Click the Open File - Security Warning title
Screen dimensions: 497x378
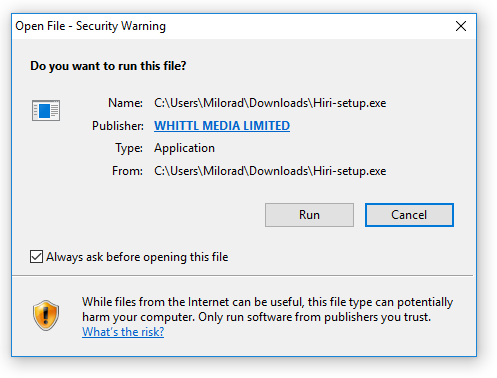coord(91,26)
